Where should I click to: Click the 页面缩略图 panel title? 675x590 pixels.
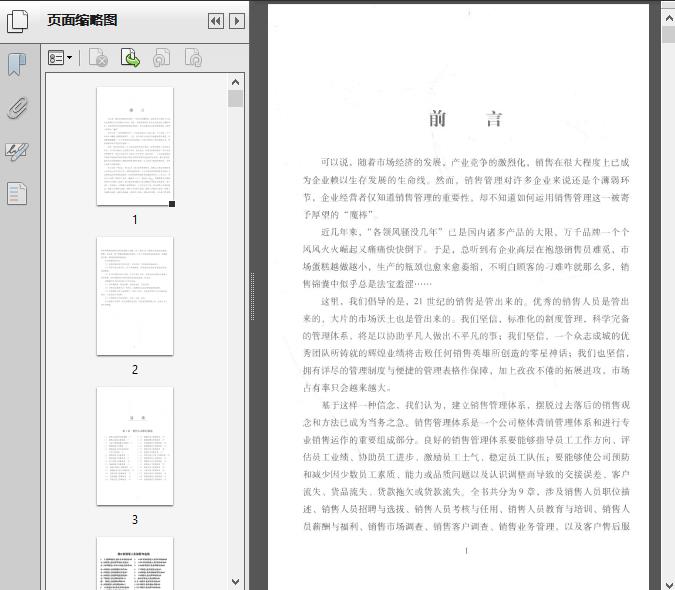point(82,20)
